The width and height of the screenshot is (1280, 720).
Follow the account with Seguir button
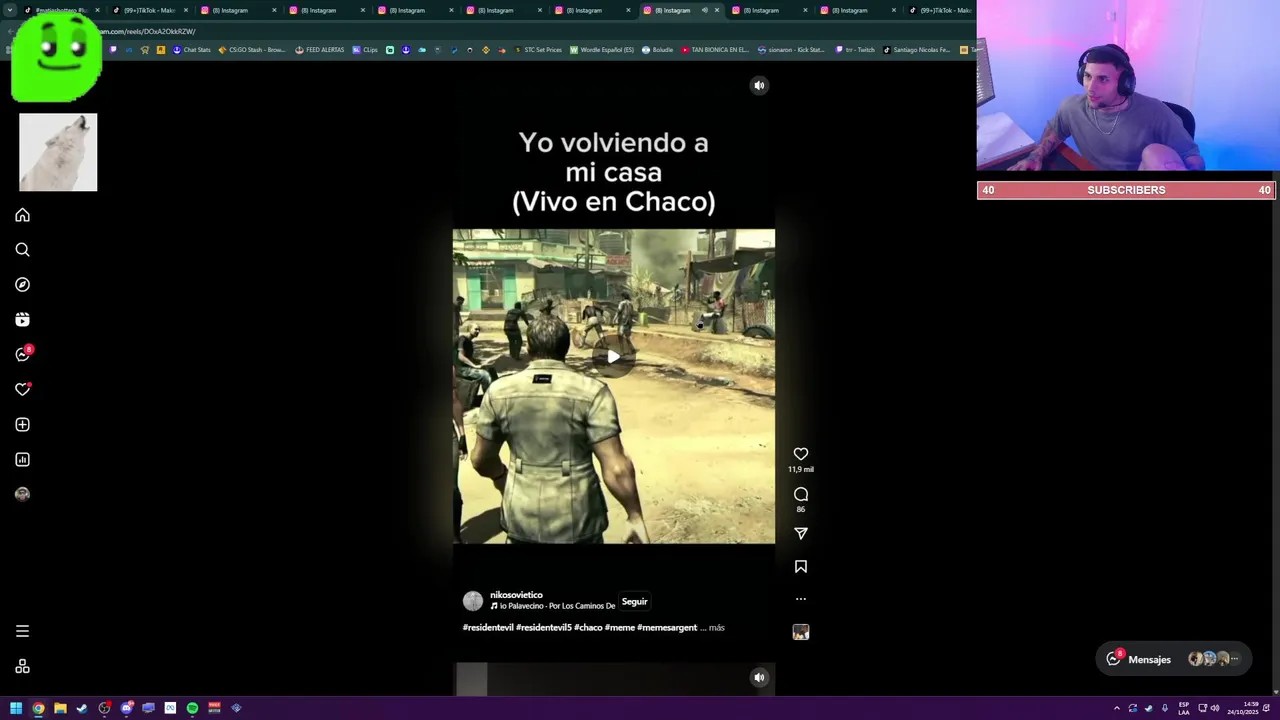[635, 602]
